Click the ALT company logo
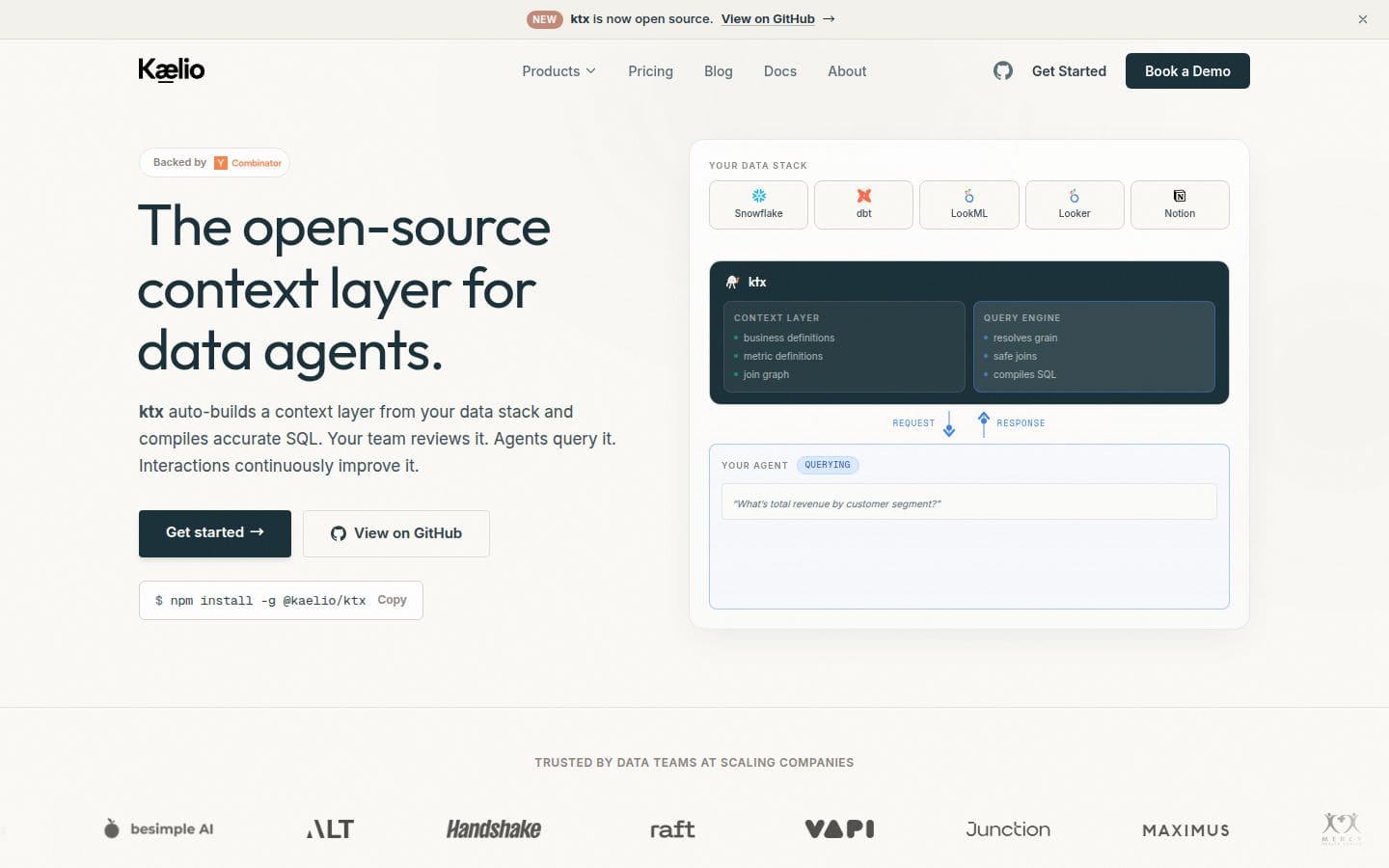Viewport: 1389px width, 868px height. (x=330, y=829)
